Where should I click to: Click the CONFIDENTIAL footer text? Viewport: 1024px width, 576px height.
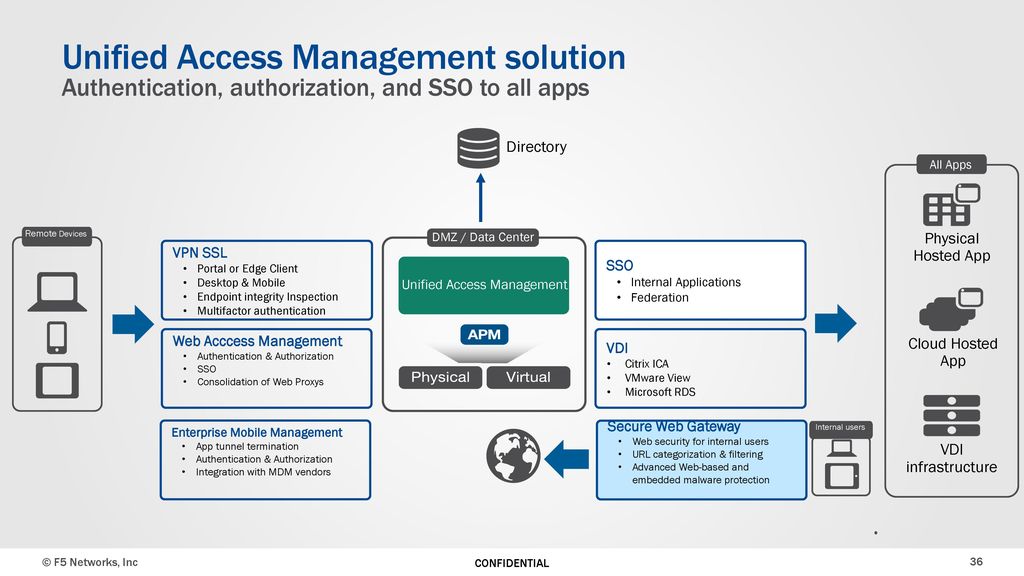point(511,563)
